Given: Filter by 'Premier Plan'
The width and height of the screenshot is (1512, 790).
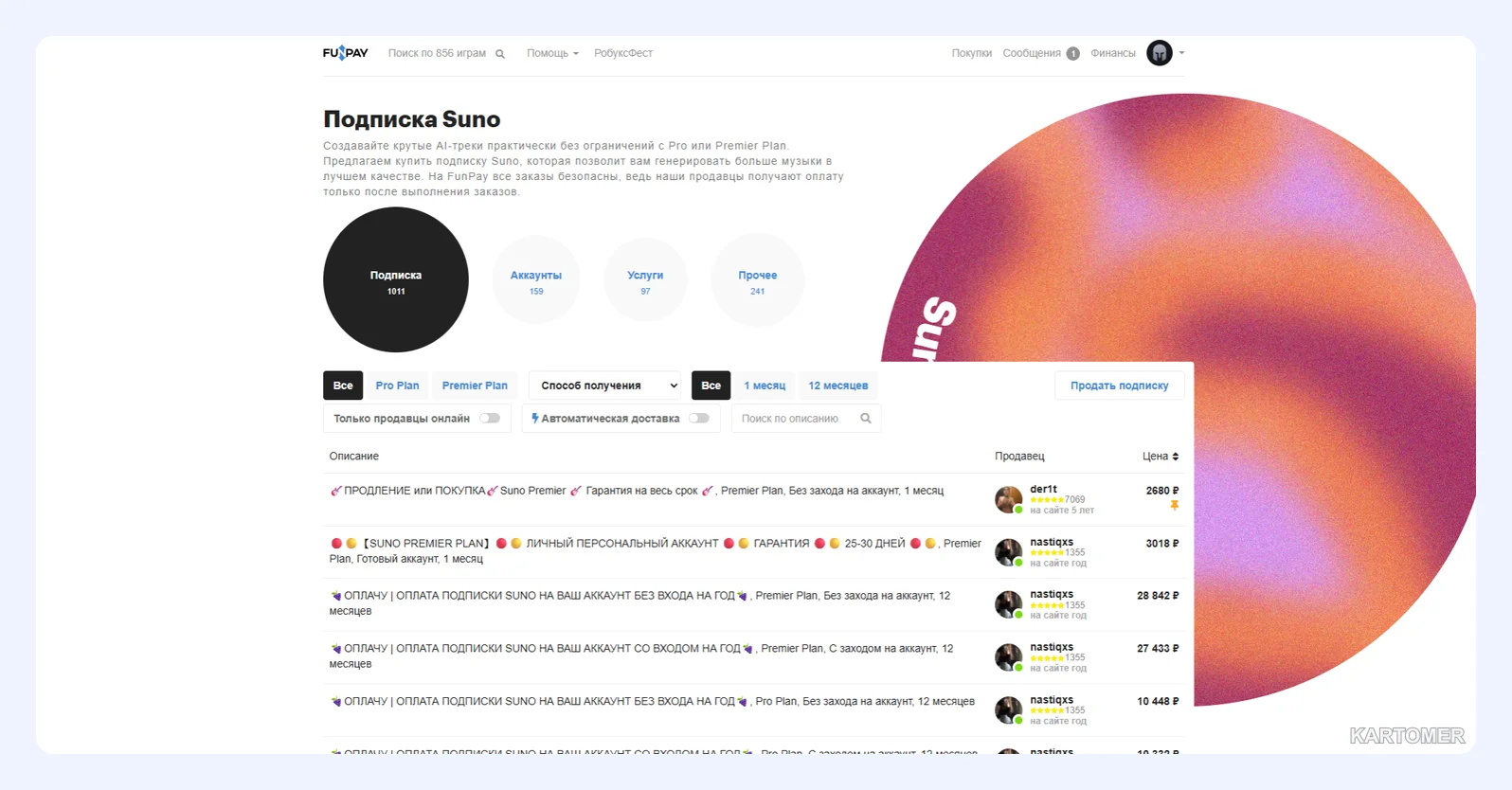Looking at the screenshot, I should (x=475, y=386).
